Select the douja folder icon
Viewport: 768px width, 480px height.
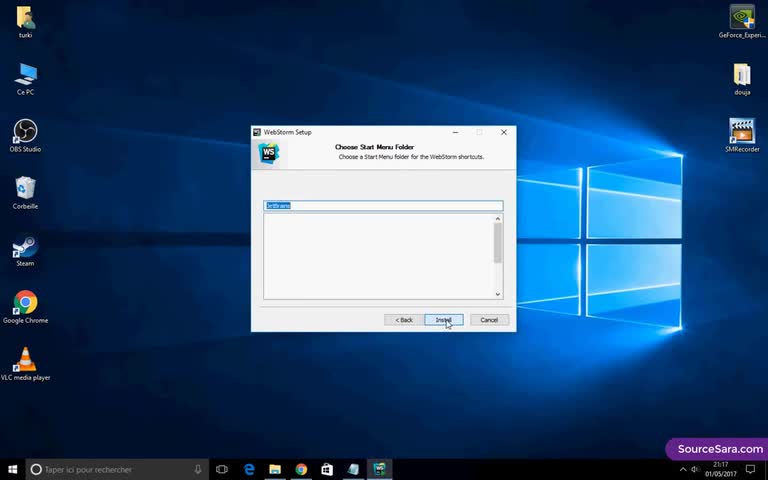coord(742,79)
